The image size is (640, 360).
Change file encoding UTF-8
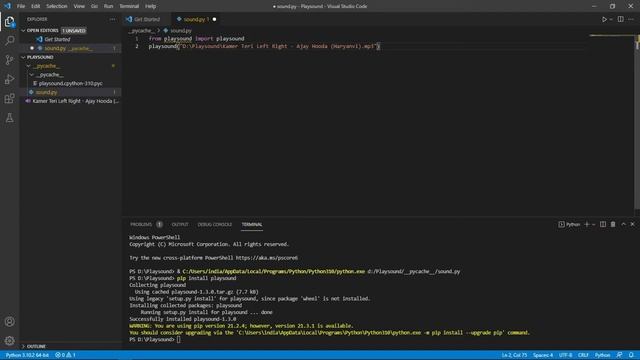click(565, 355)
